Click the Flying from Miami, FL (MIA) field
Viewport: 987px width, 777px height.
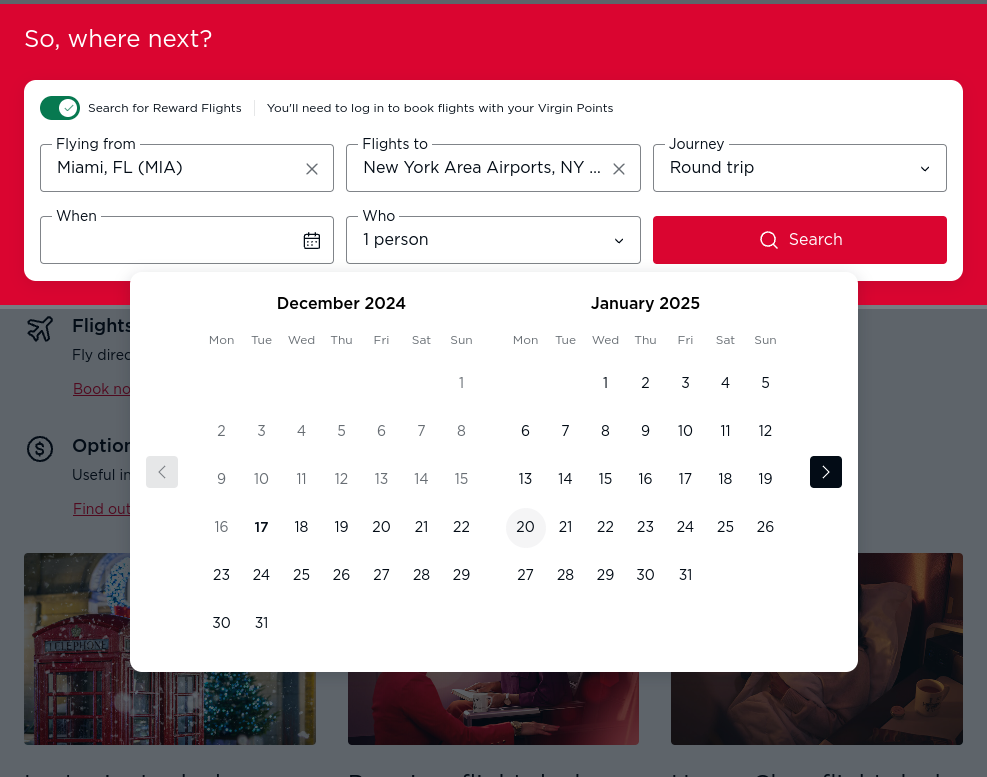[x=187, y=168]
